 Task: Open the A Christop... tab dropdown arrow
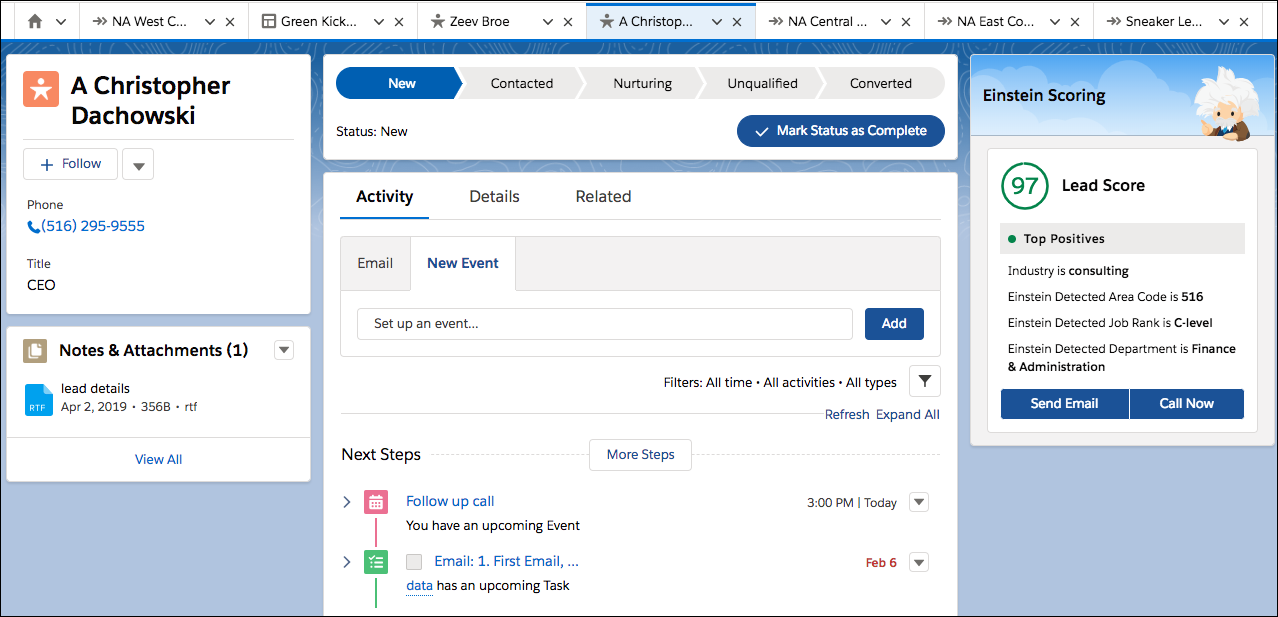[717, 22]
